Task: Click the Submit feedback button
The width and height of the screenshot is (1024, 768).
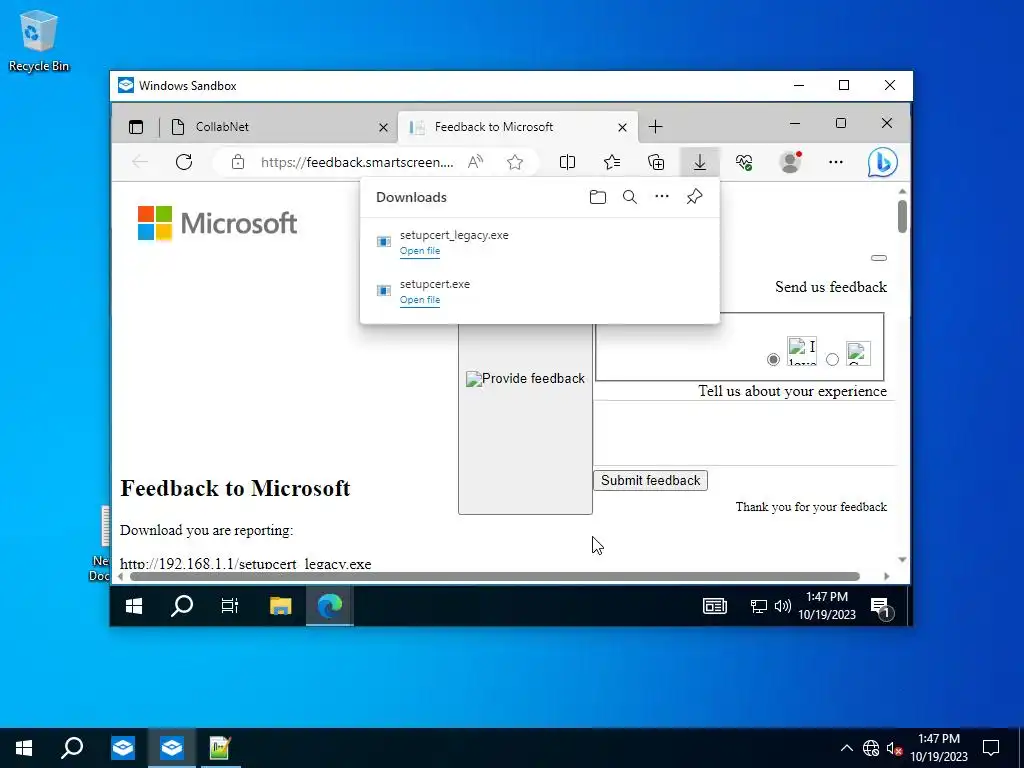Action: (650, 481)
